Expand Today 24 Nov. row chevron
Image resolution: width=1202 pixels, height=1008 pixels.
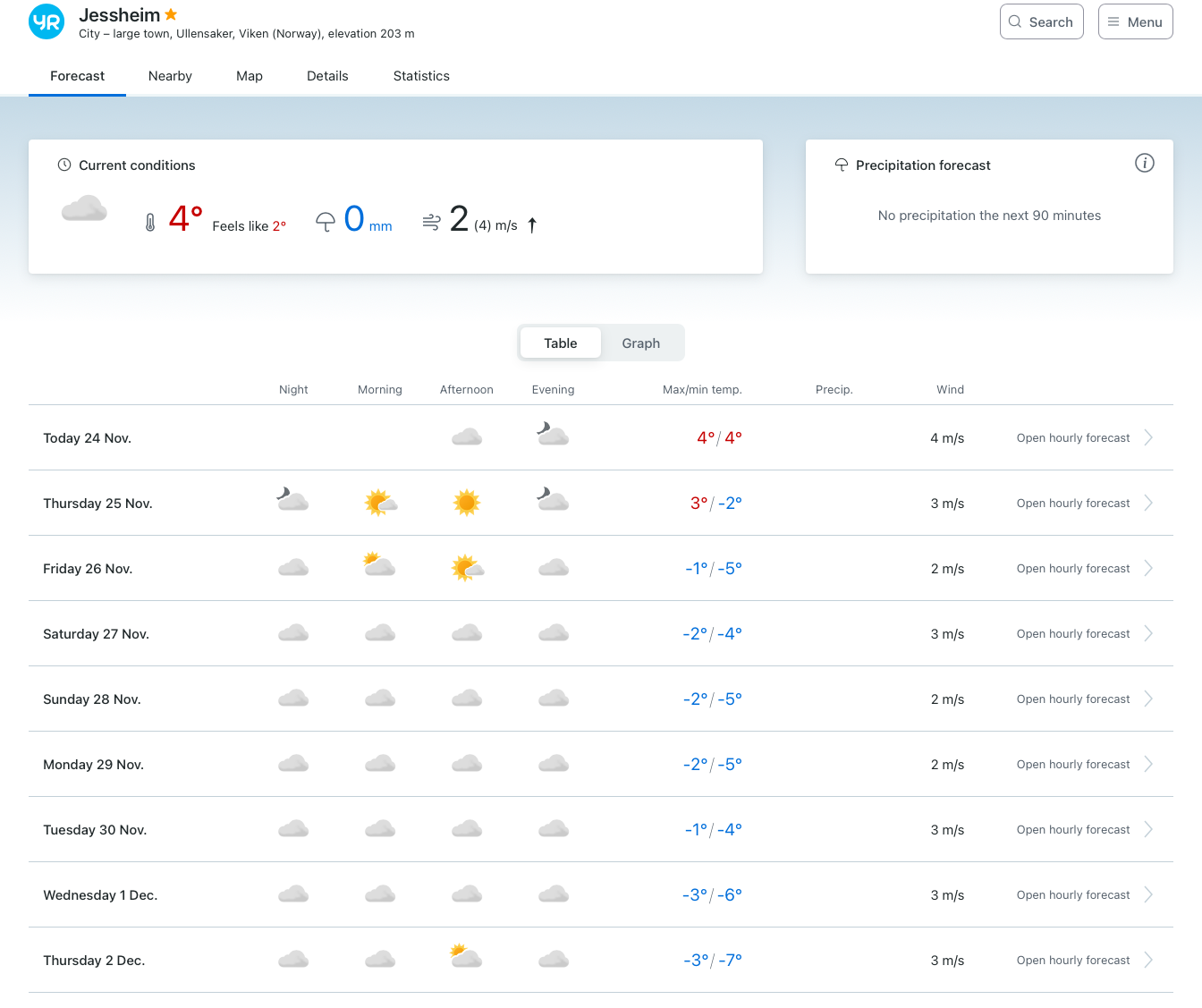pos(1148,437)
